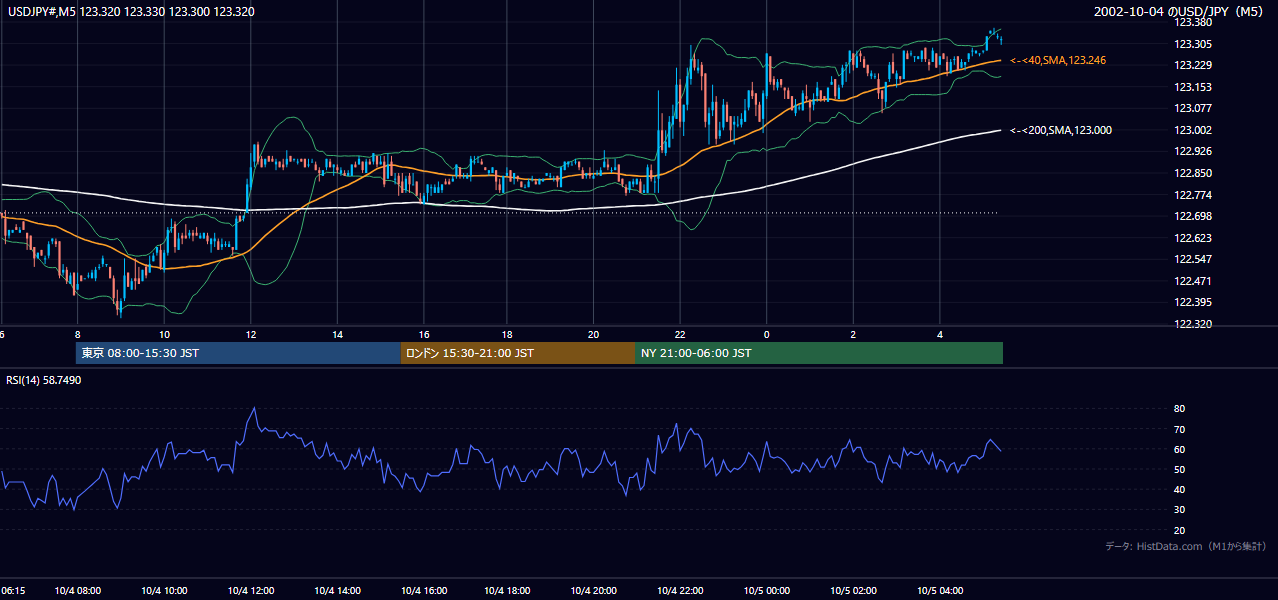Select the 東京 08:00-15:30 JST session bar
The width and height of the screenshot is (1278, 600).
click(238, 353)
